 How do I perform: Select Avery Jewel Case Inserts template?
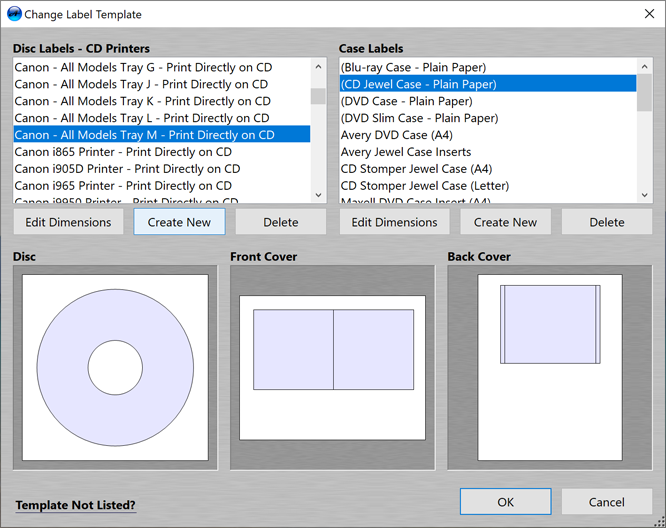tap(405, 152)
